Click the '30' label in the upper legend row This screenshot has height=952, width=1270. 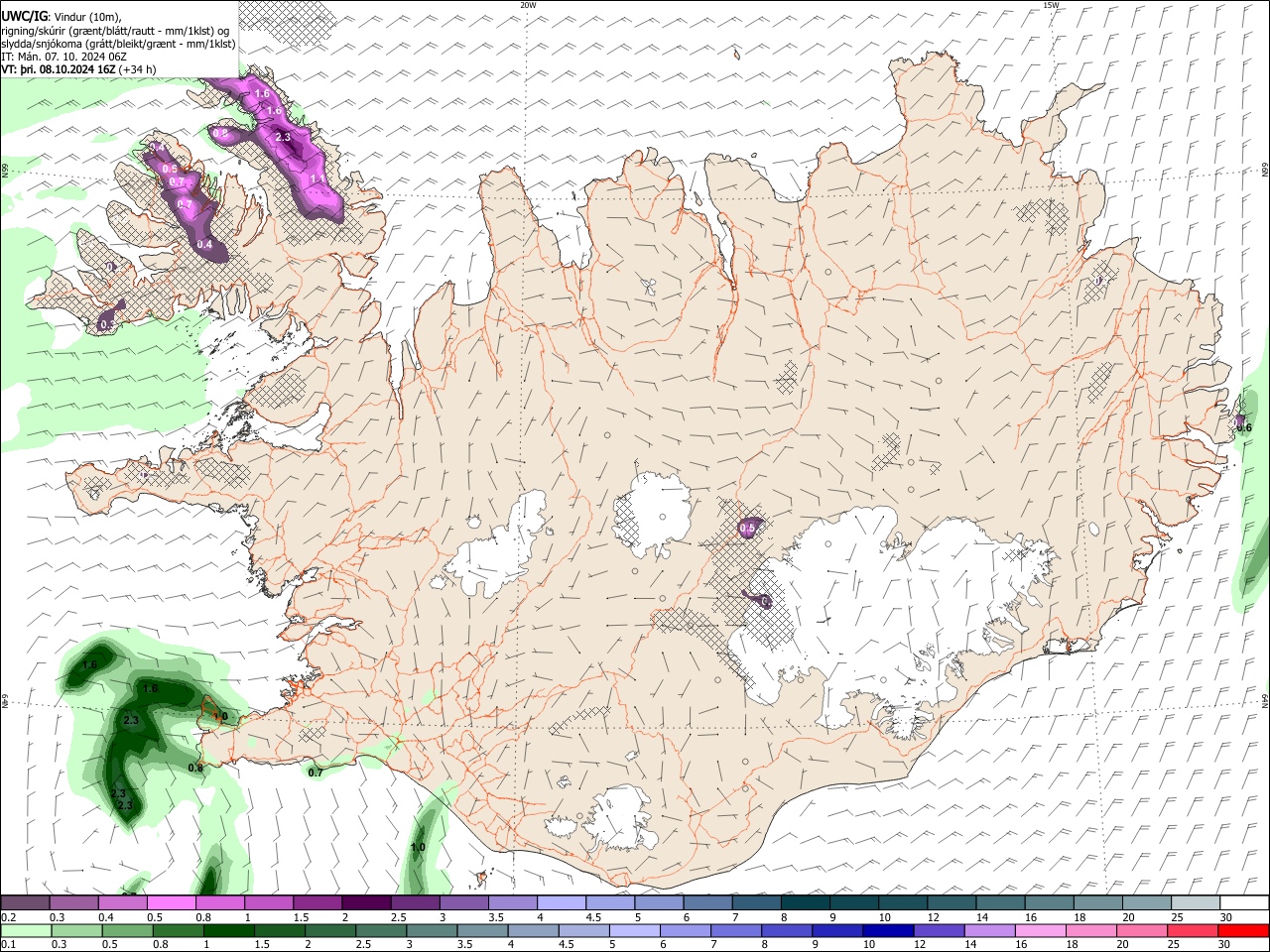tap(1226, 917)
